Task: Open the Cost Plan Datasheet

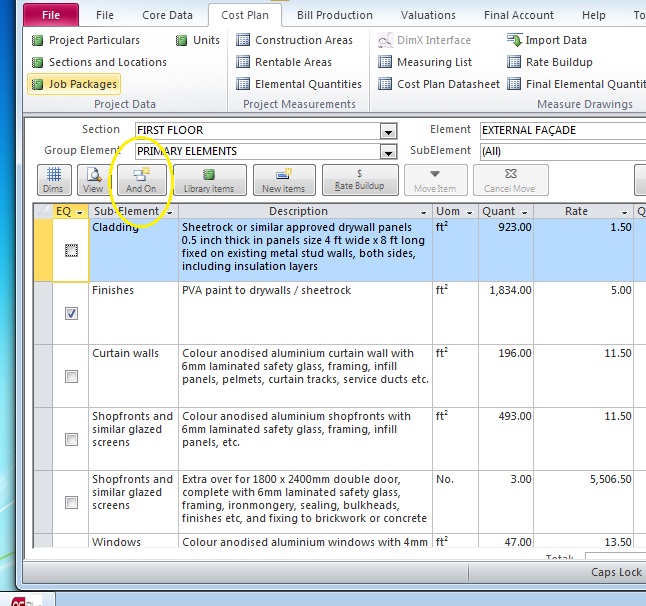Action: click(x=439, y=84)
